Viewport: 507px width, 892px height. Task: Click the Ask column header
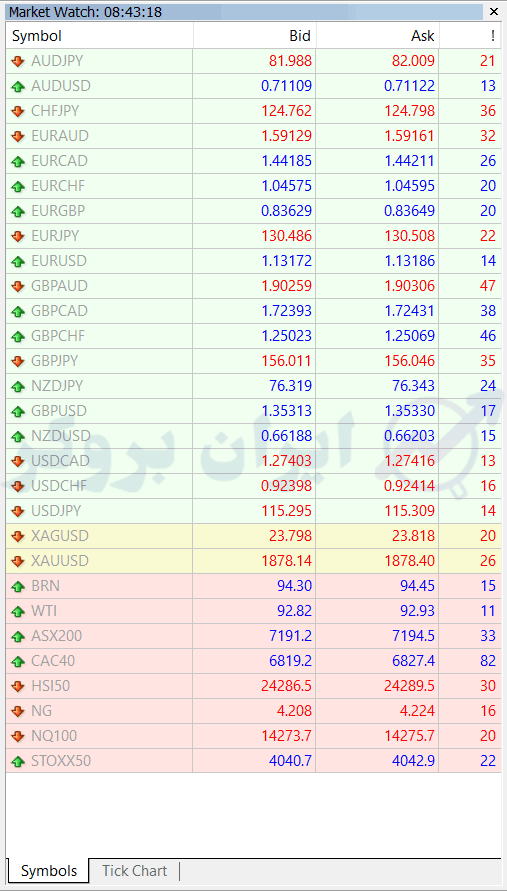click(378, 36)
